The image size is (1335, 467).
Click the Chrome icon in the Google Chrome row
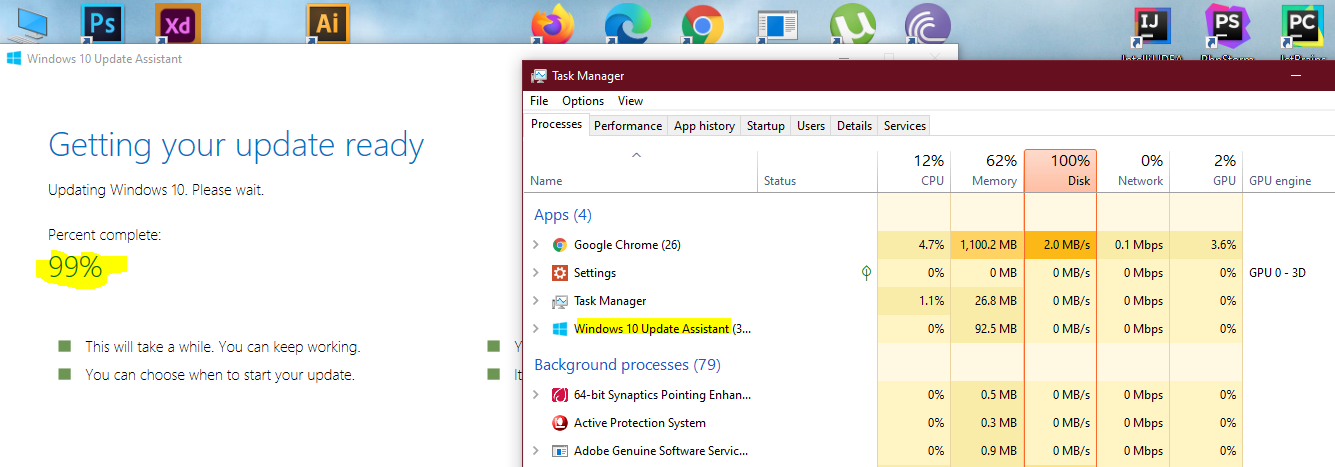click(560, 245)
